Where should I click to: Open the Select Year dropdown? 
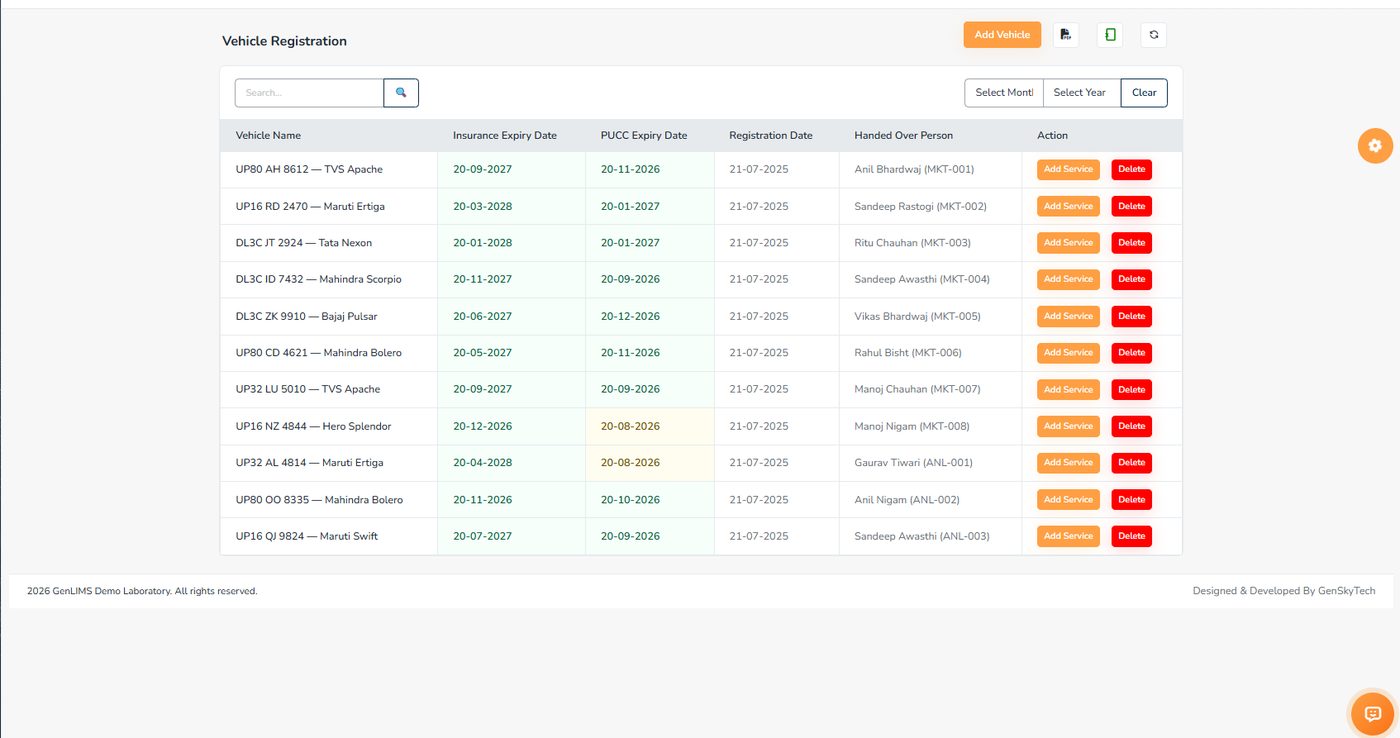point(1081,93)
